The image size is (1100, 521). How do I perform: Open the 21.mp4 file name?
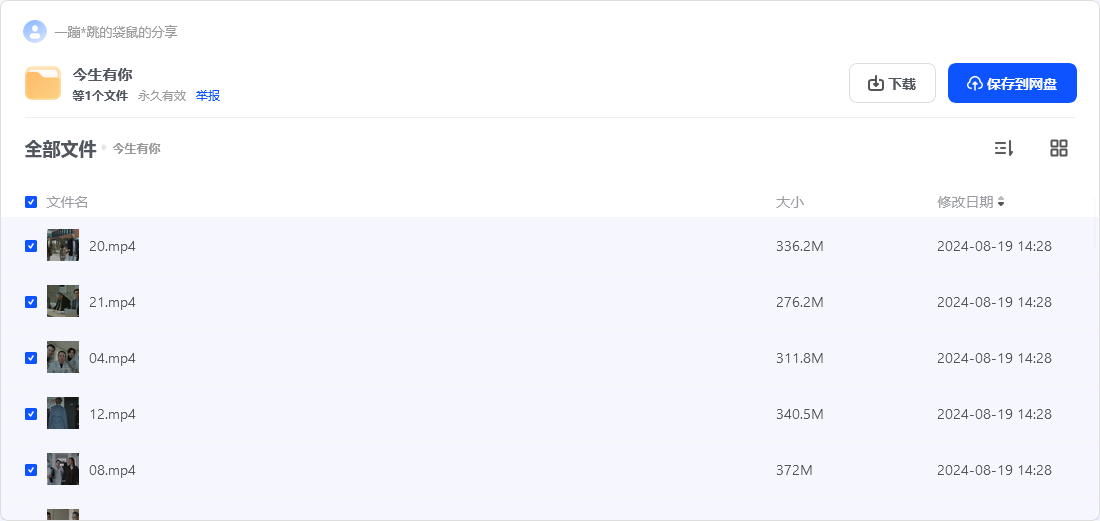pos(112,302)
